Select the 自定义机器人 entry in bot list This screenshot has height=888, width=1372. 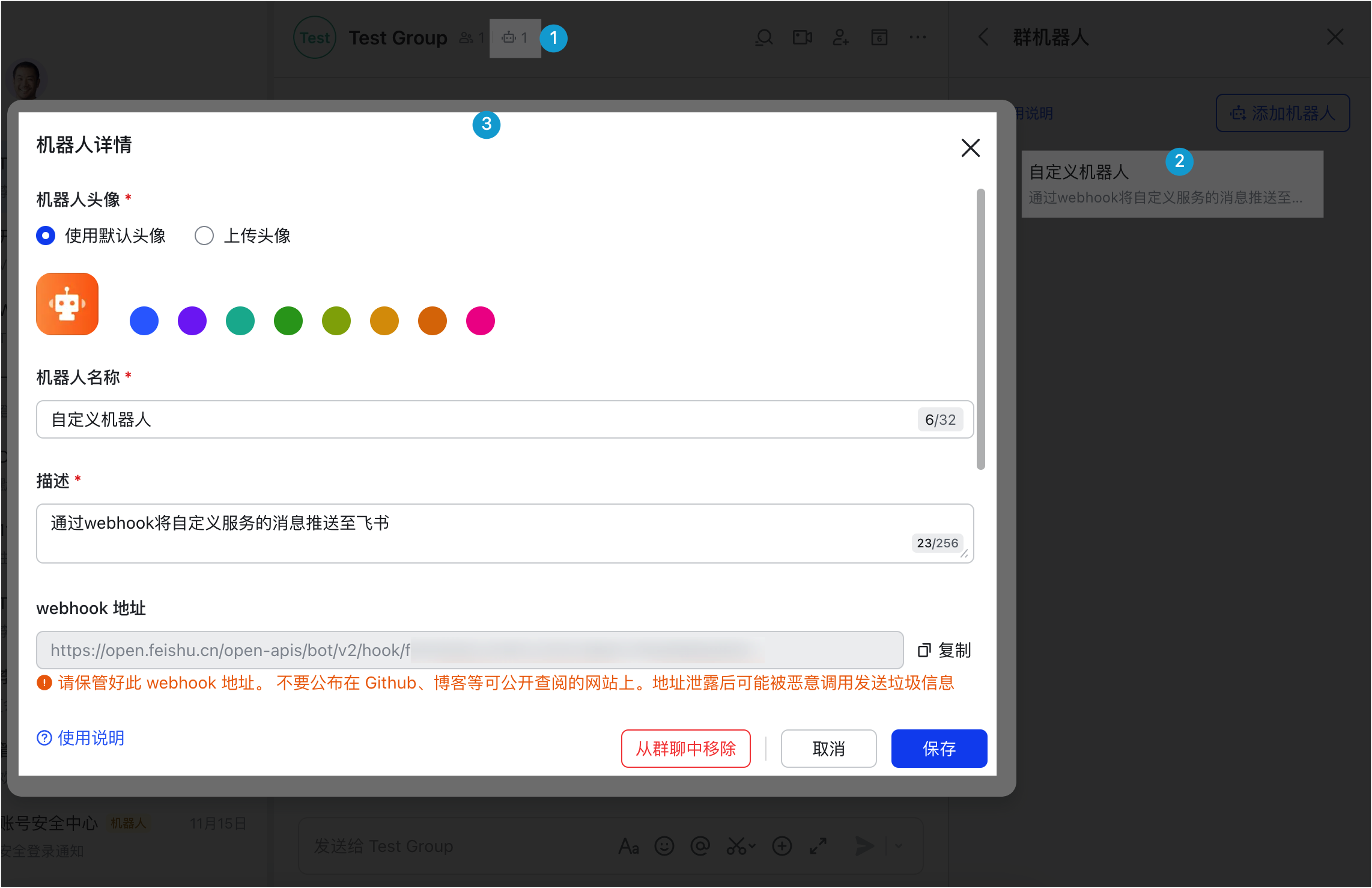pos(1173,184)
